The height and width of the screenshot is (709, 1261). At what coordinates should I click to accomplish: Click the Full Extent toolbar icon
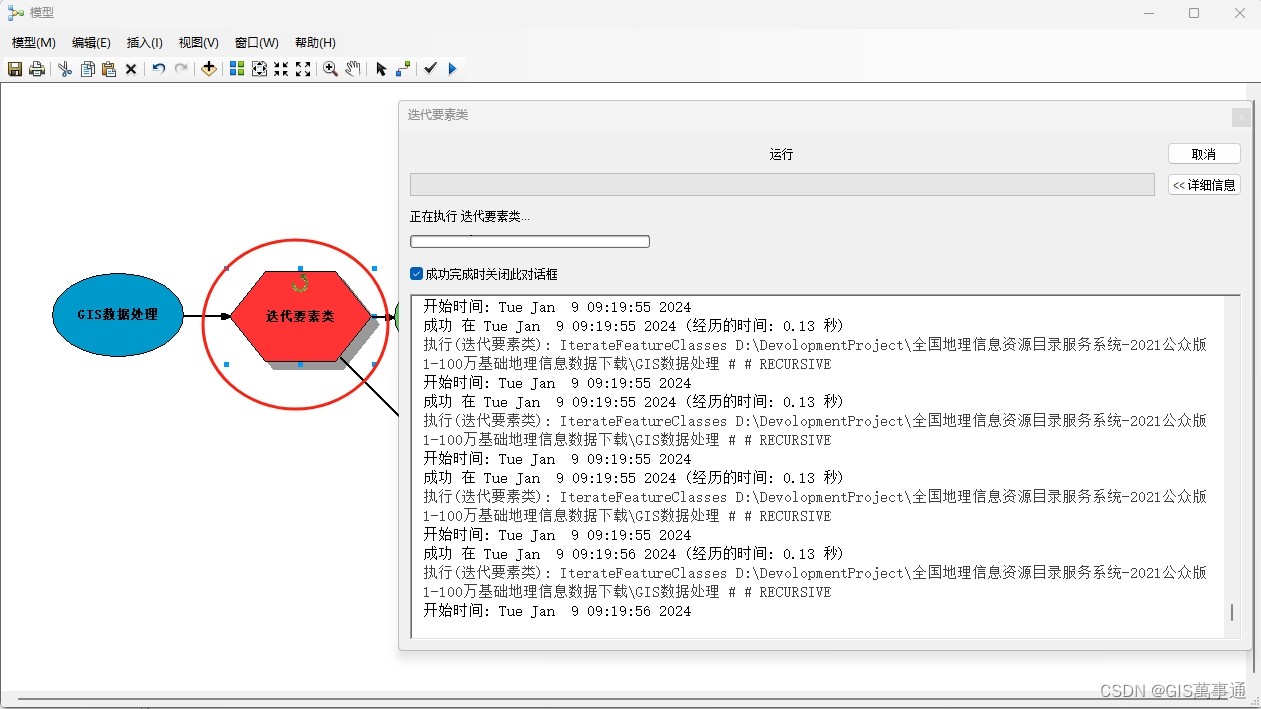point(259,68)
